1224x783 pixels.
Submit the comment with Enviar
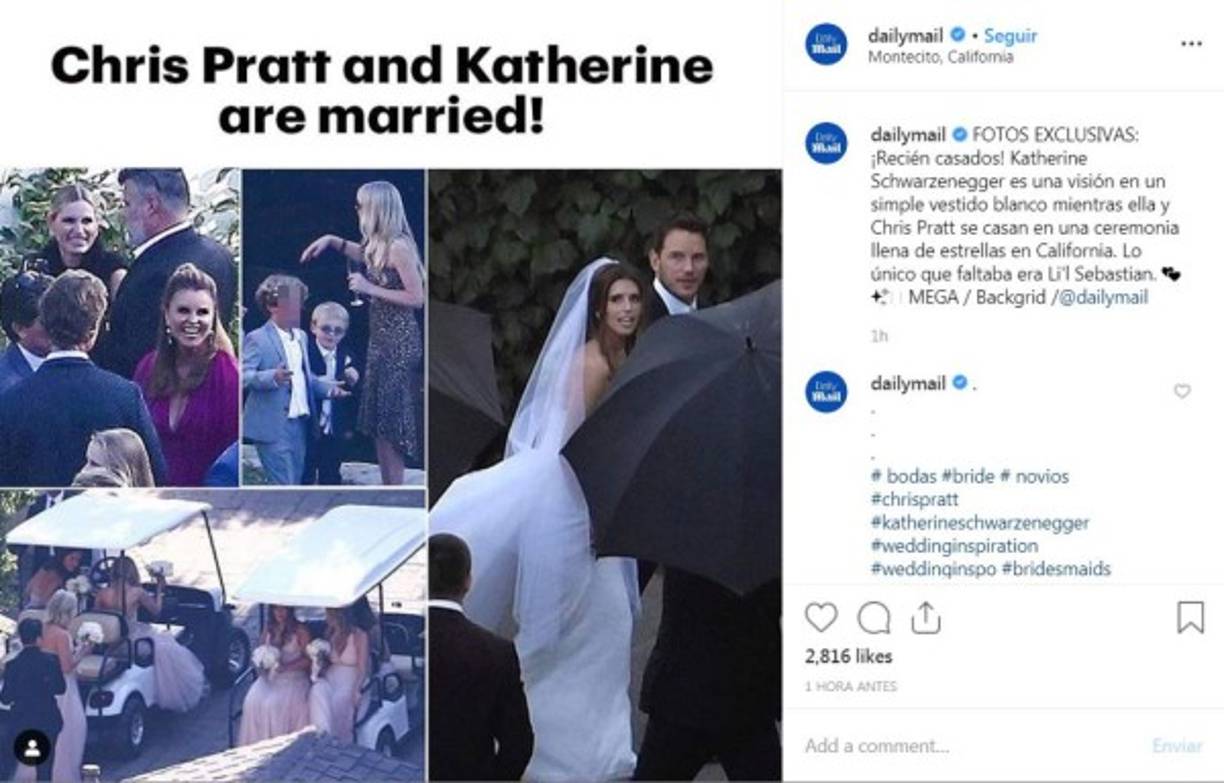1177,746
